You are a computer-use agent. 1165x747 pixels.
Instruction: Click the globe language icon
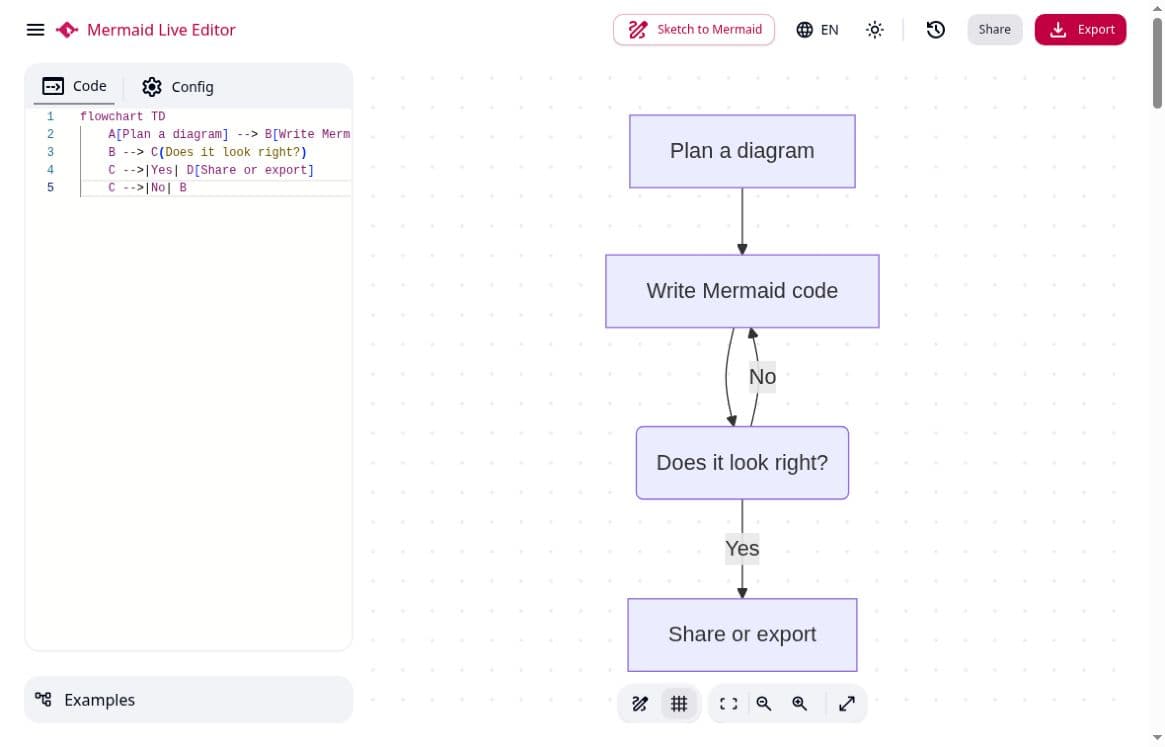pyautogui.click(x=804, y=30)
